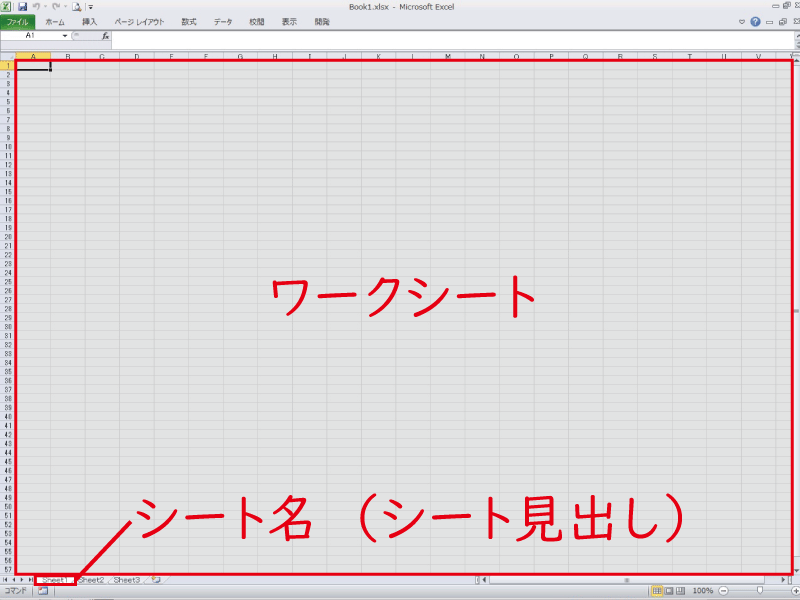Open the ファイル tab
Viewport: 800px width, 600px height.
pos(19,21)
